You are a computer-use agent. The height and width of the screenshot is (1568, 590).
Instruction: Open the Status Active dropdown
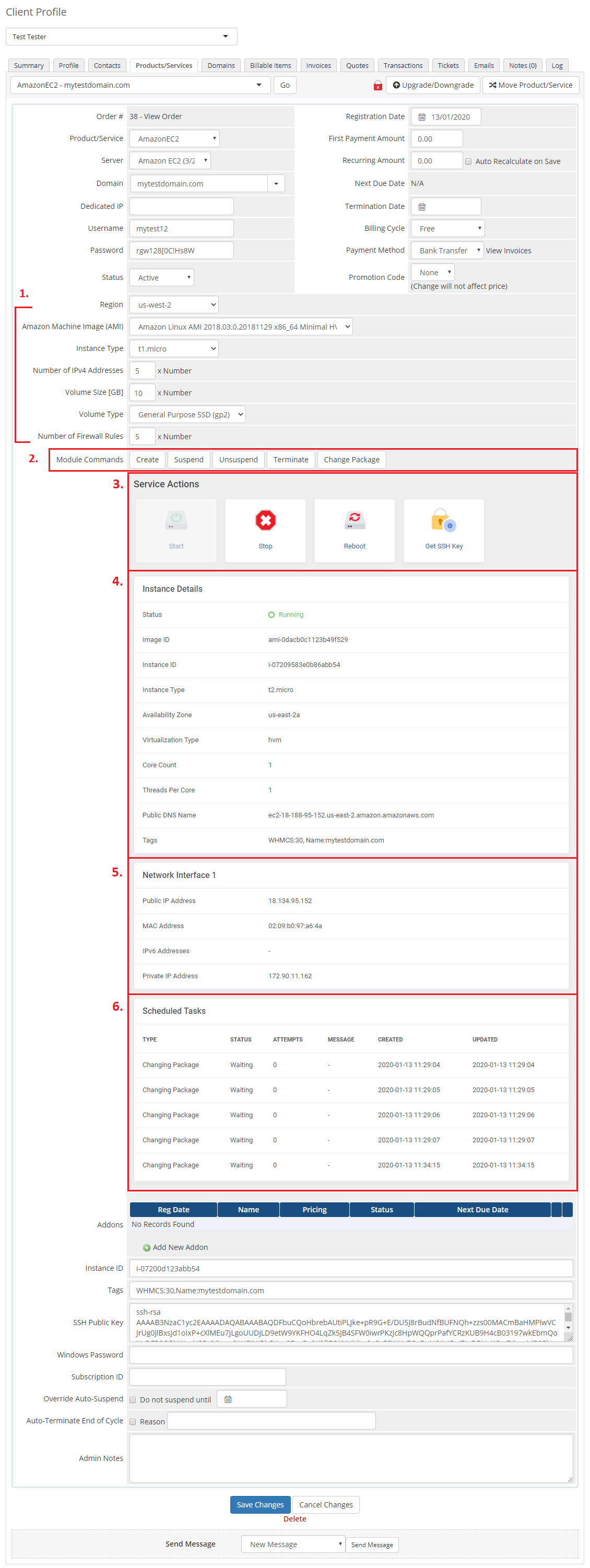pos(162,277)
